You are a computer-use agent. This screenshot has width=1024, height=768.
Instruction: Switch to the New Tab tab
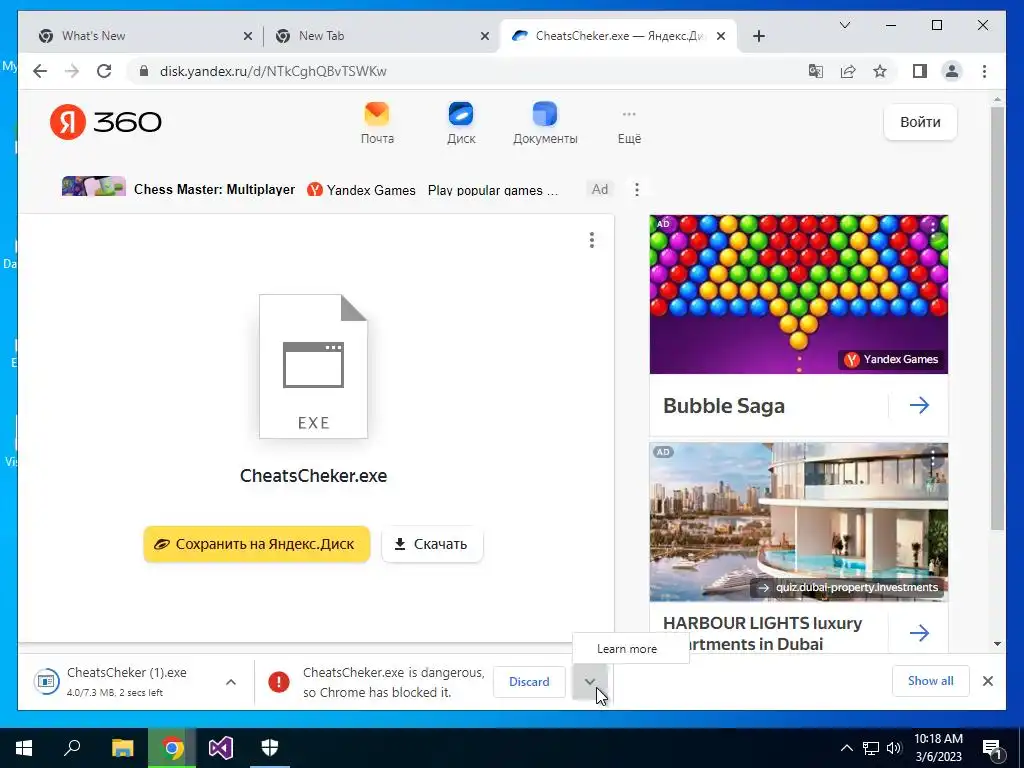click(x=381, y=36)
